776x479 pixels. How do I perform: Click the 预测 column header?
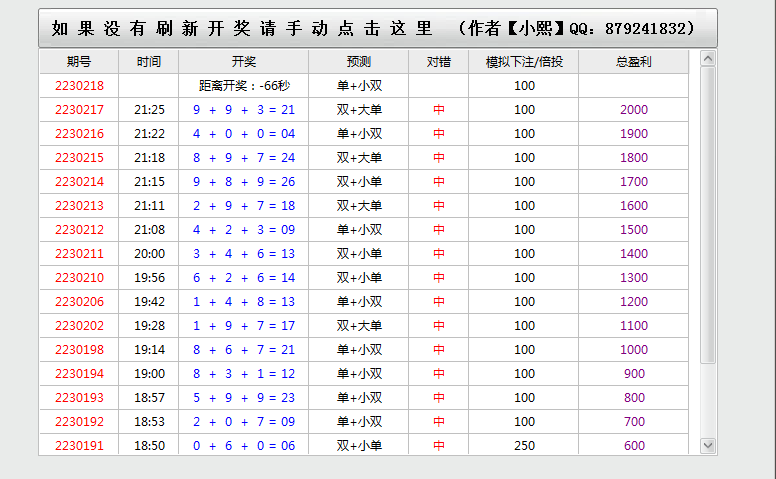(358, 62)
